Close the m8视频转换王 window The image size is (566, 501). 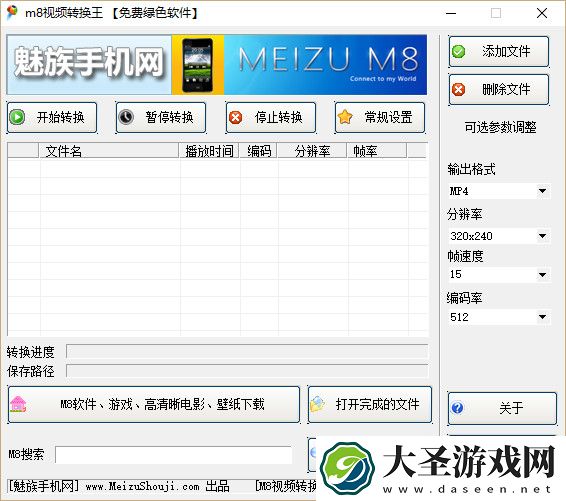542,13
